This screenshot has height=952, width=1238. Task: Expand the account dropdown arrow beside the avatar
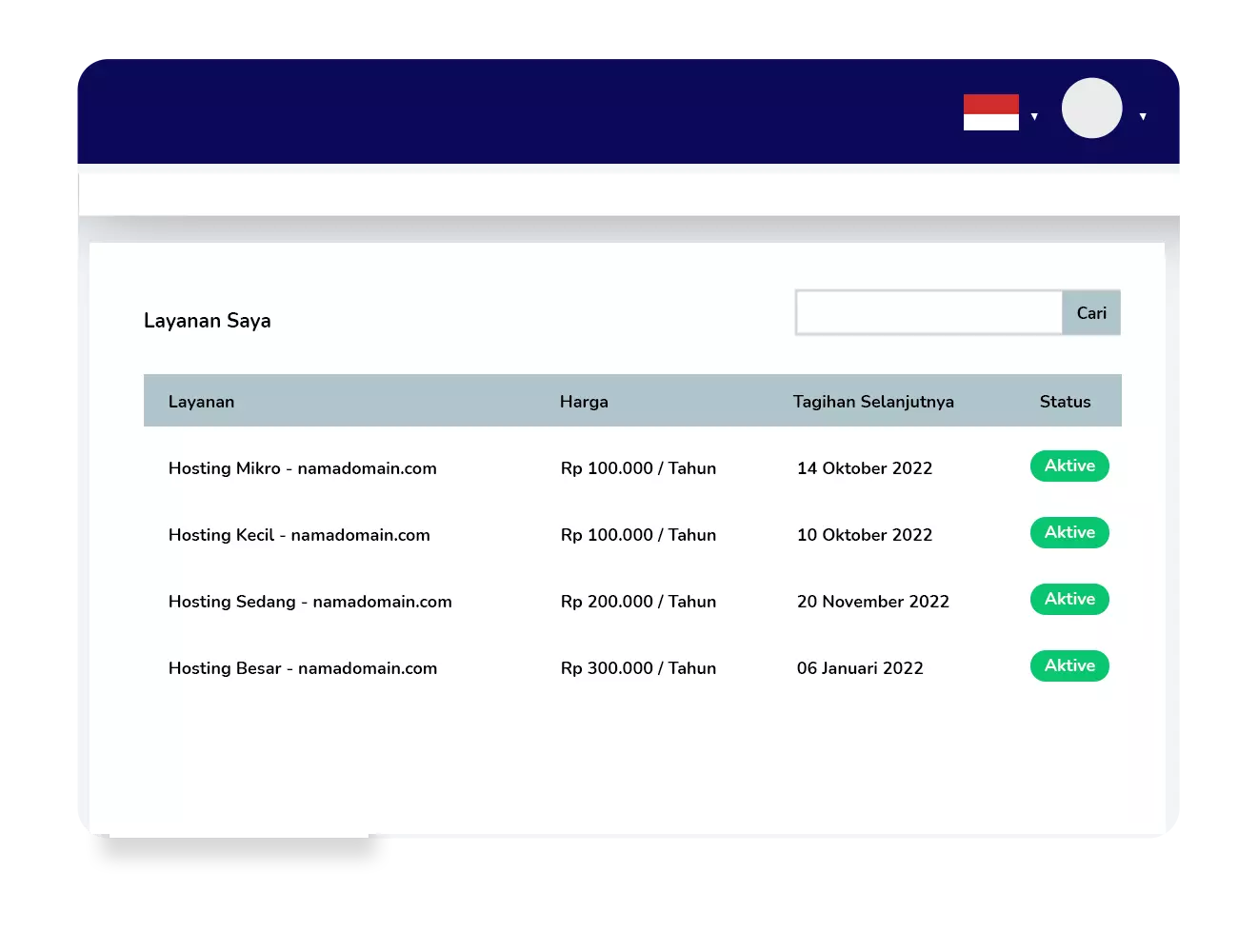(1143, 117)
